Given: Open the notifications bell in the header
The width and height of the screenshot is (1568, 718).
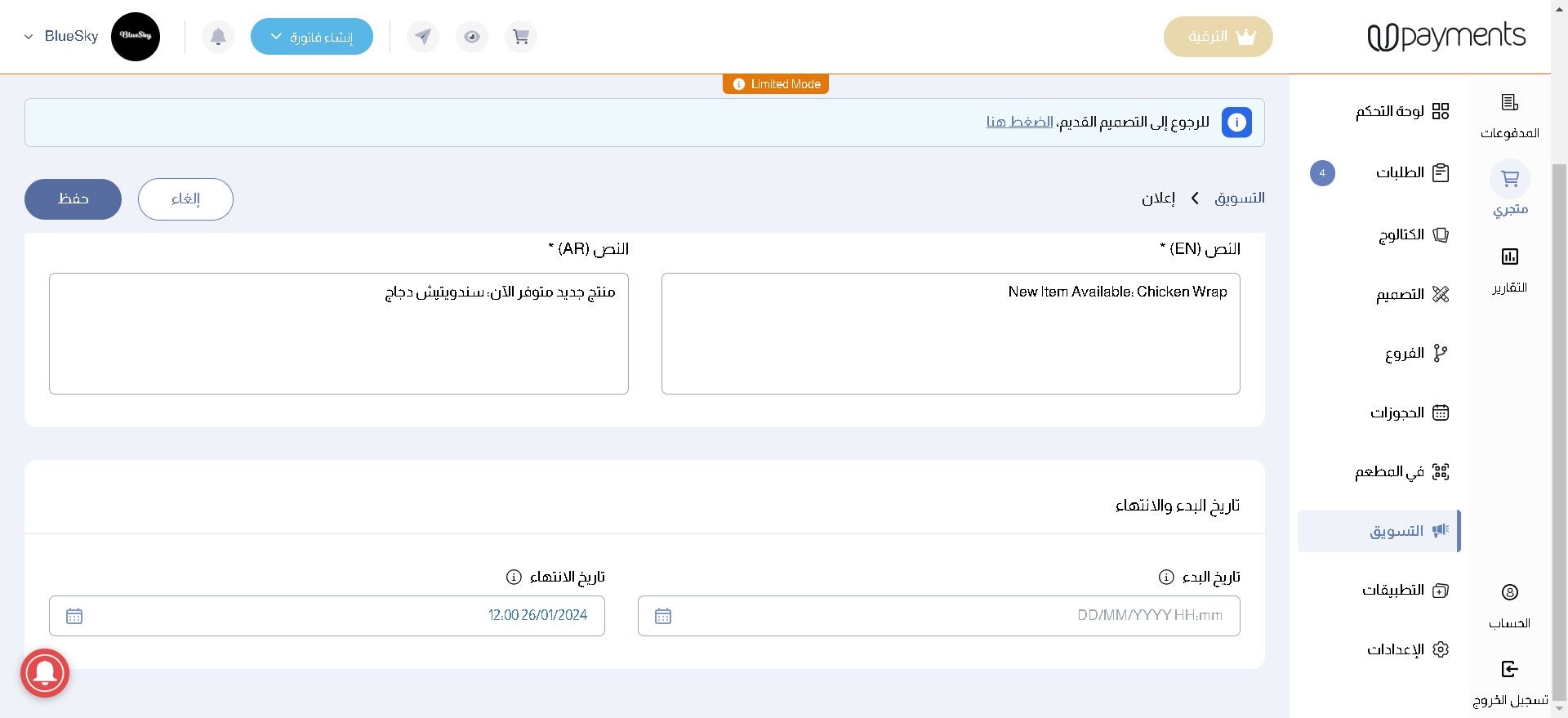Looking at the screenshot, I should click(218, 37).
